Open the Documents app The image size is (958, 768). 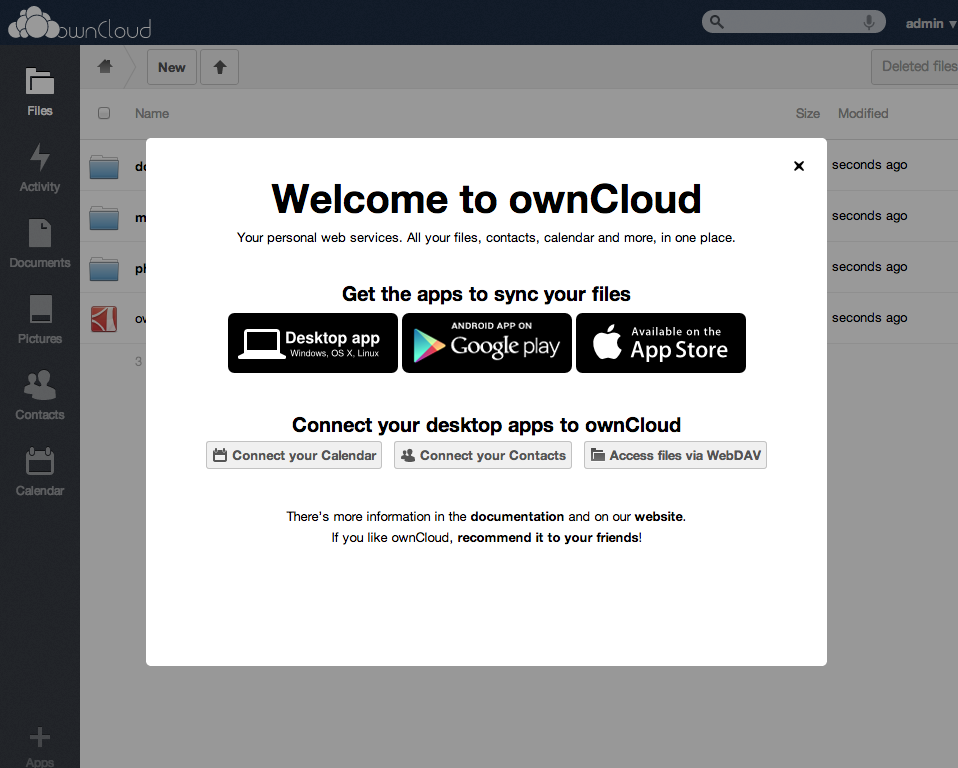click(x=40, y=244)
